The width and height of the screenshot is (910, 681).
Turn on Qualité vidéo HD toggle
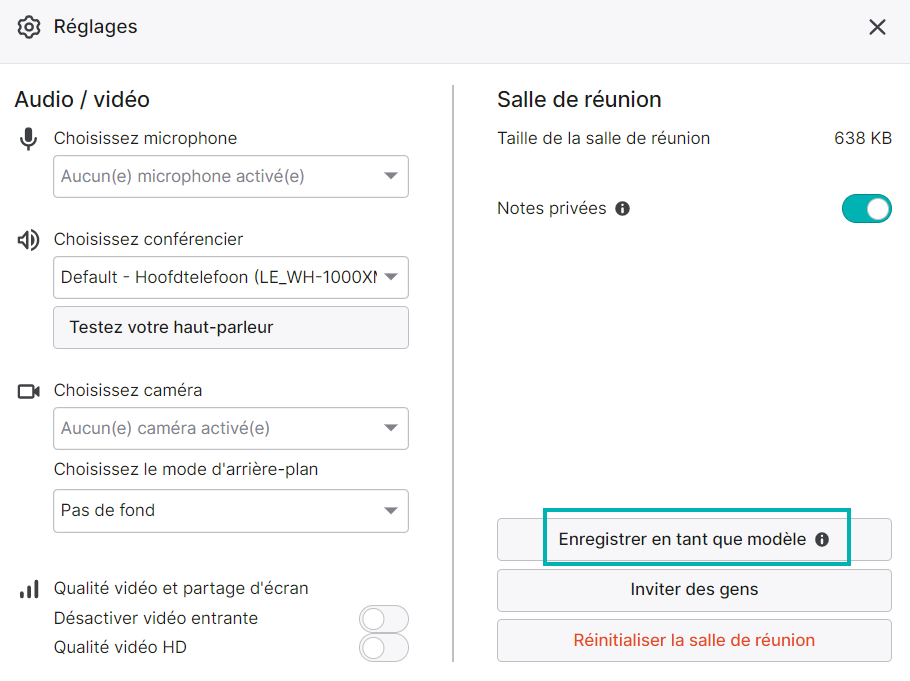click(384, 648)
